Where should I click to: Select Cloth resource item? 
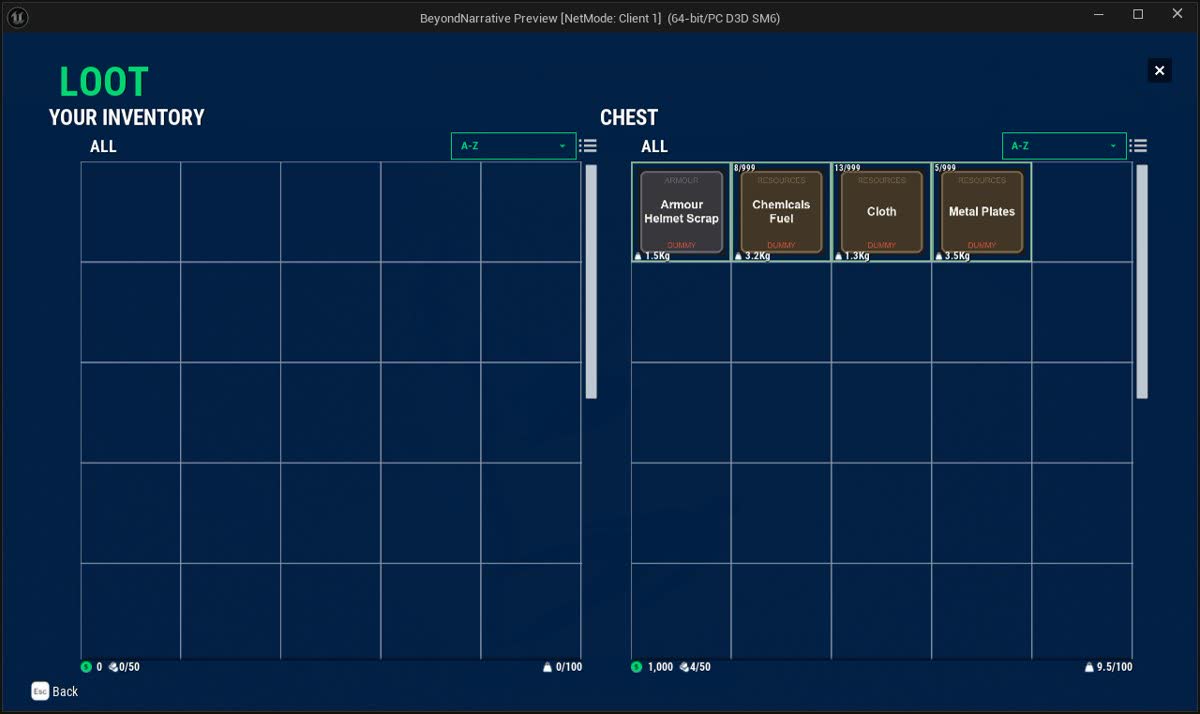(x=881, y=212)
